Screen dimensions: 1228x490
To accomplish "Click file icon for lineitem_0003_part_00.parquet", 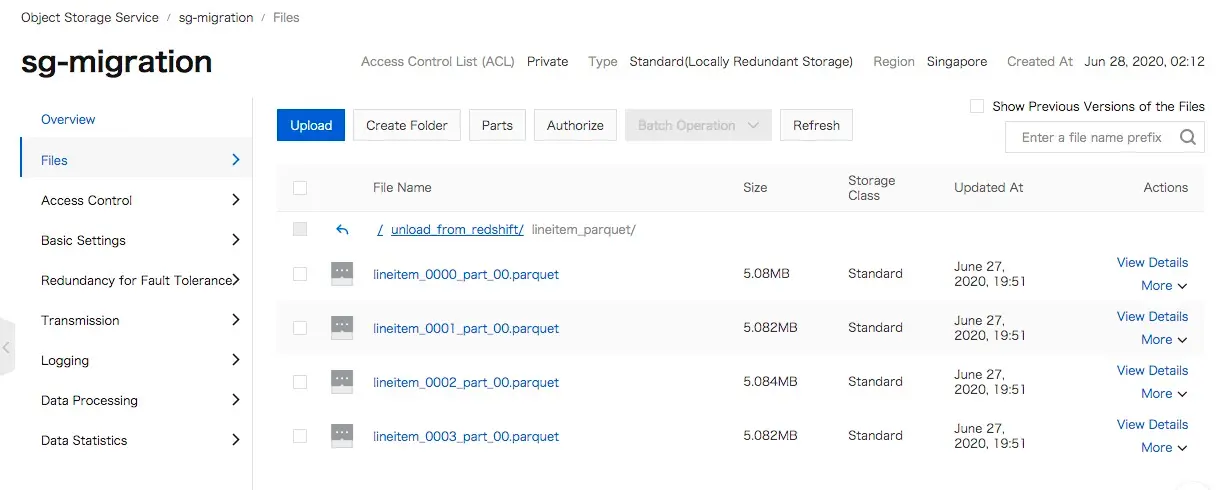I will [x=342, y=435].
